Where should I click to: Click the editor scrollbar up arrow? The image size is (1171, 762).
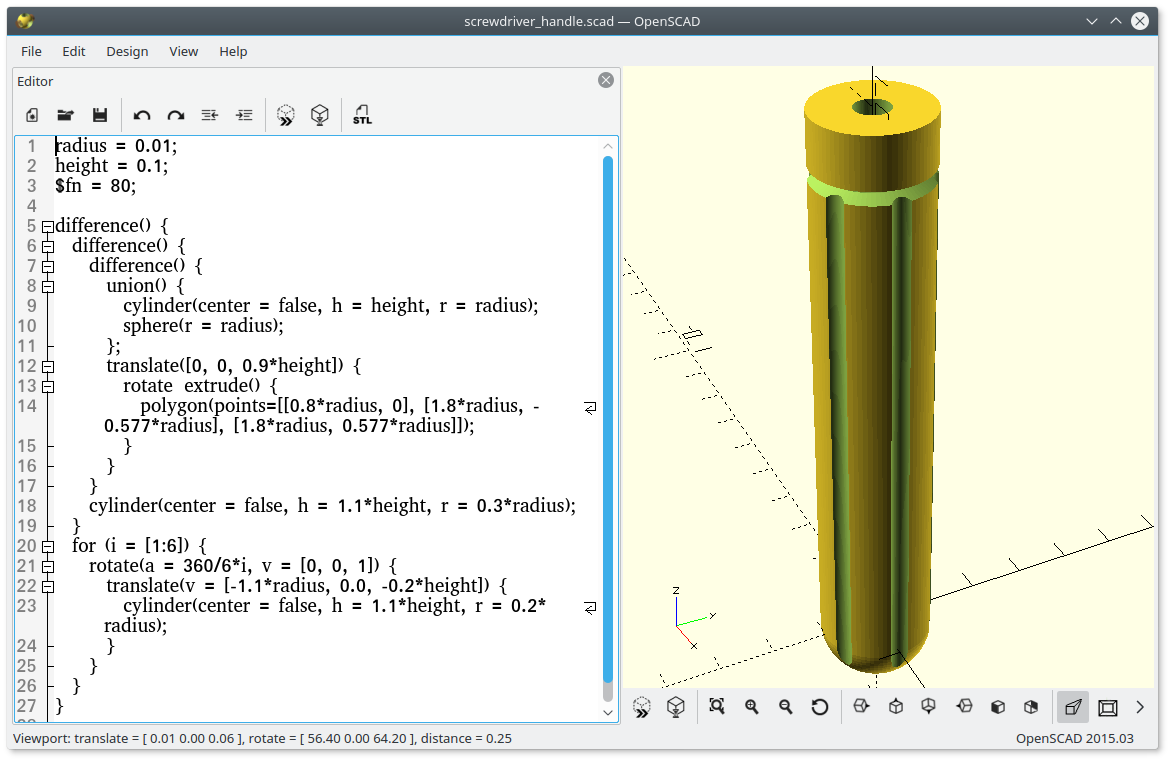coord(608,146)
